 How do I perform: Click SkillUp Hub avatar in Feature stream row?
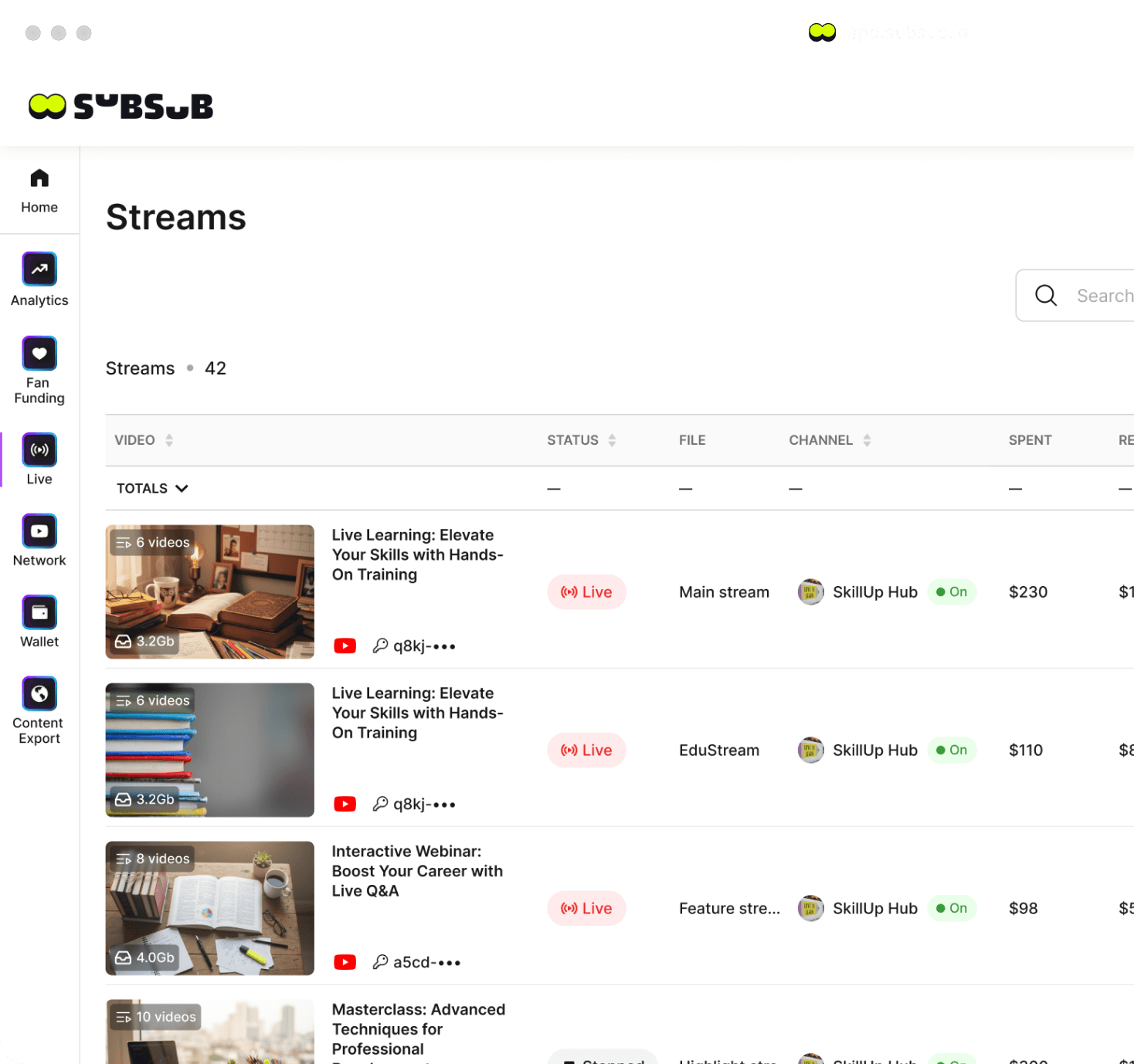click(810, 909)
